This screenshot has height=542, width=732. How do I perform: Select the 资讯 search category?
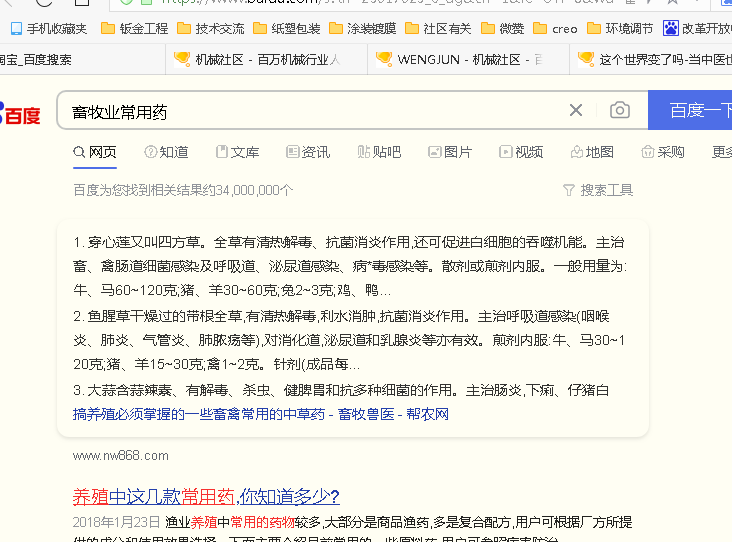coord(308,152)
